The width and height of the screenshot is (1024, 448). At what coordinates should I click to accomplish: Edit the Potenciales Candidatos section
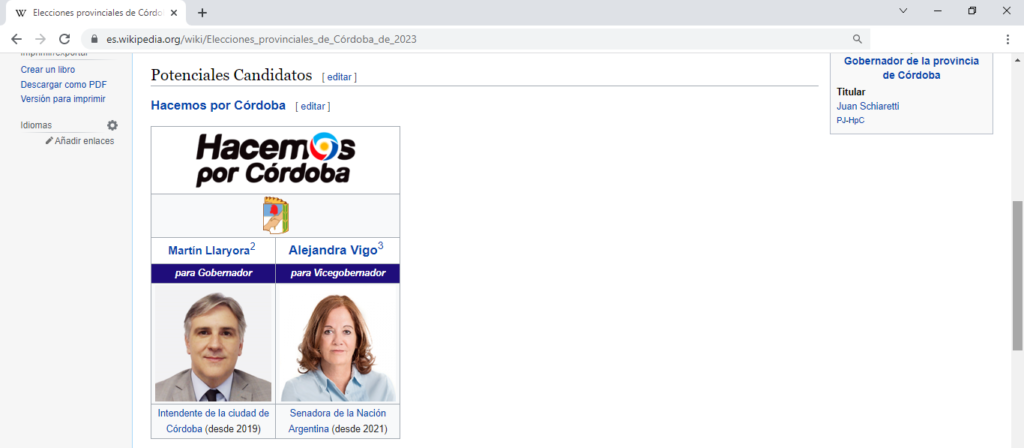click(x=339, y=76)
